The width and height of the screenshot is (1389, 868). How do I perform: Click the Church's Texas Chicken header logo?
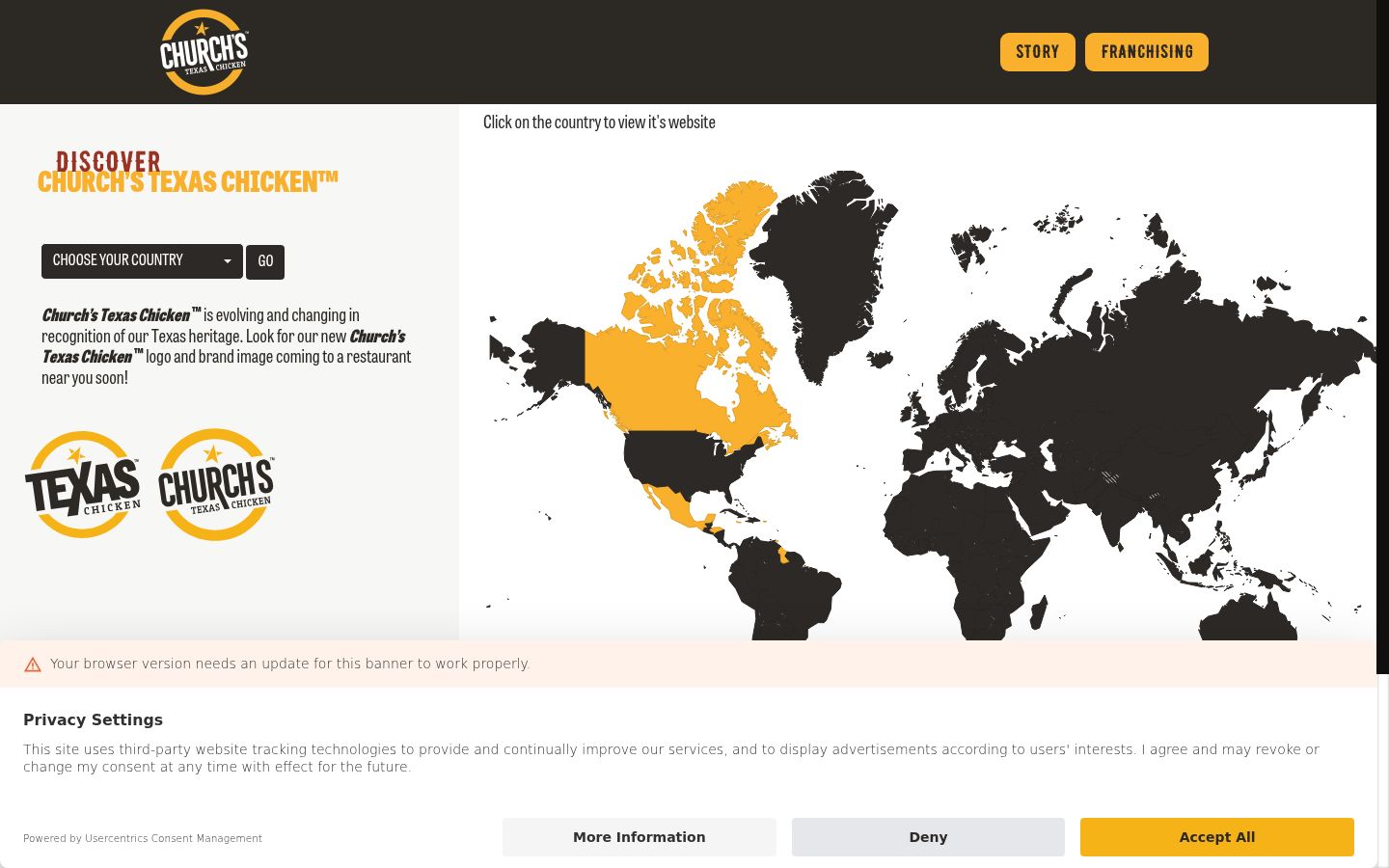(204, 52)
